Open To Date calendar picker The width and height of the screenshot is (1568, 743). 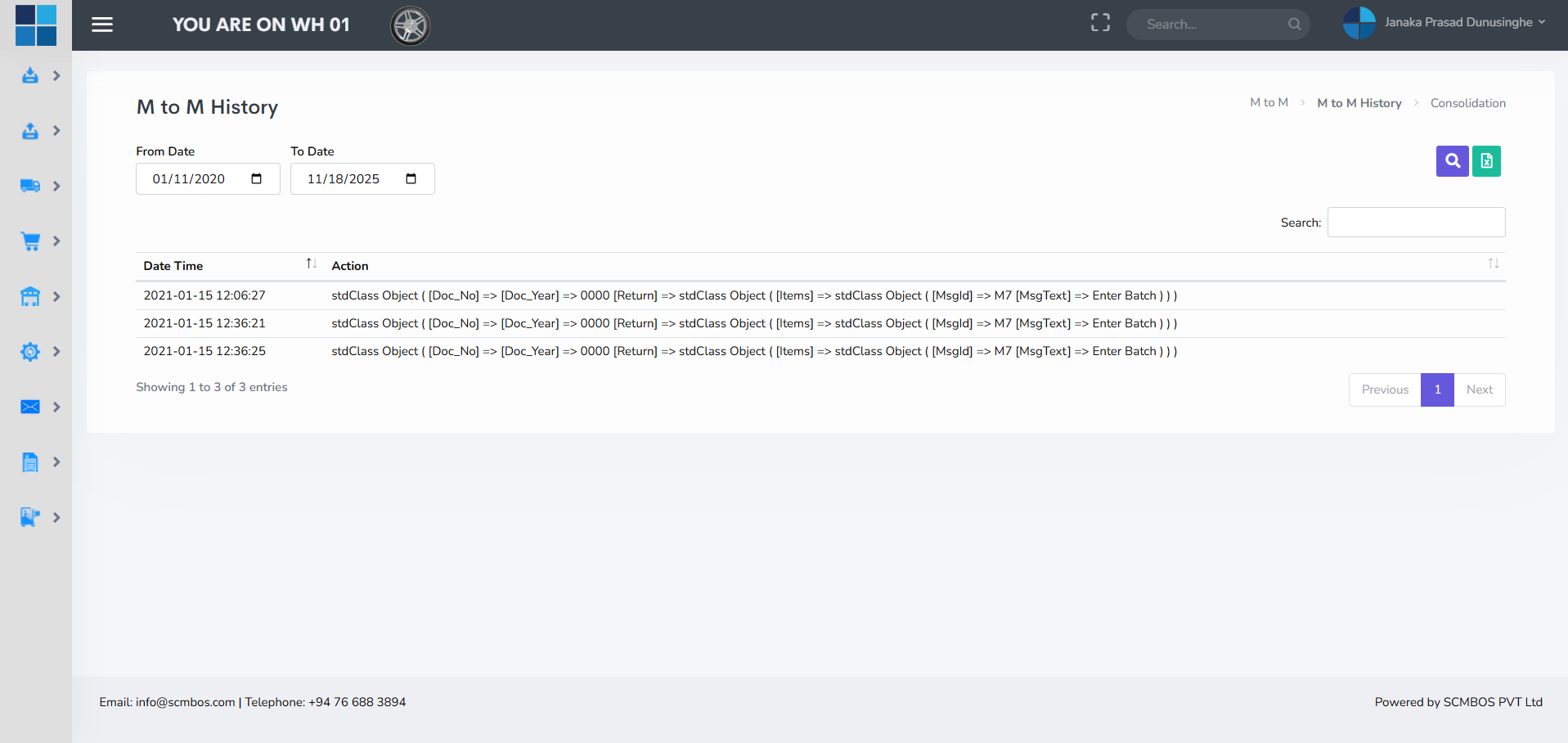click(x=411, y=179)
